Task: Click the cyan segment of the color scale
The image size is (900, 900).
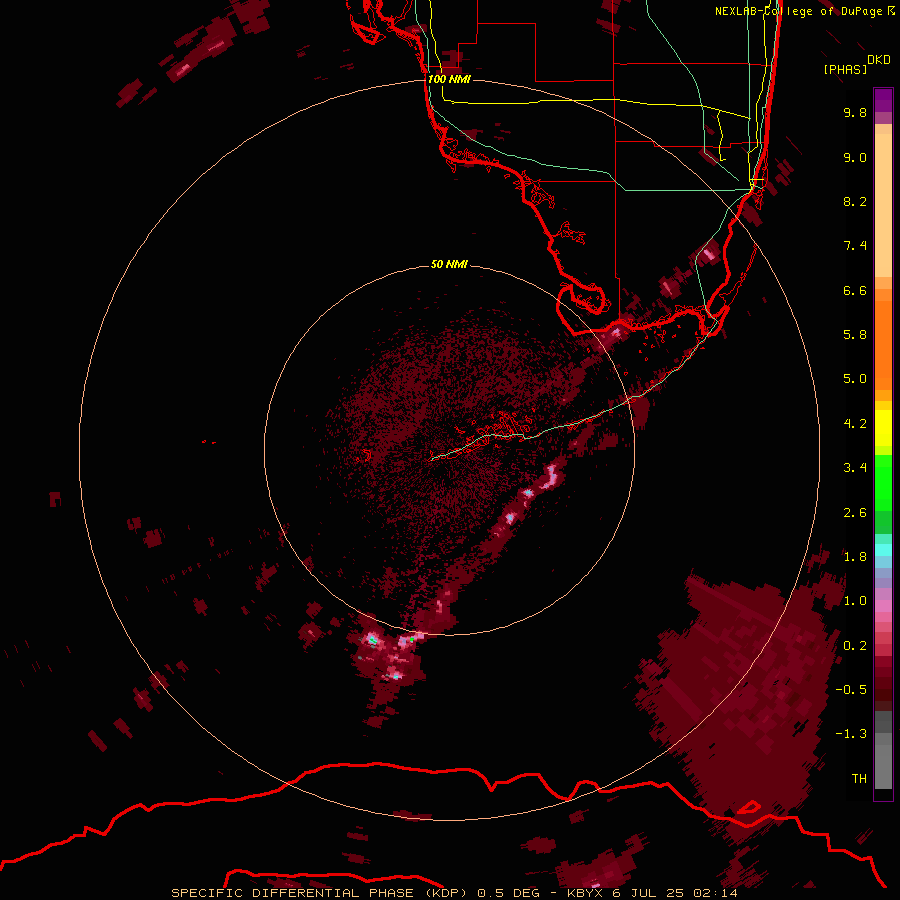Action: click(x=883, y=550)
